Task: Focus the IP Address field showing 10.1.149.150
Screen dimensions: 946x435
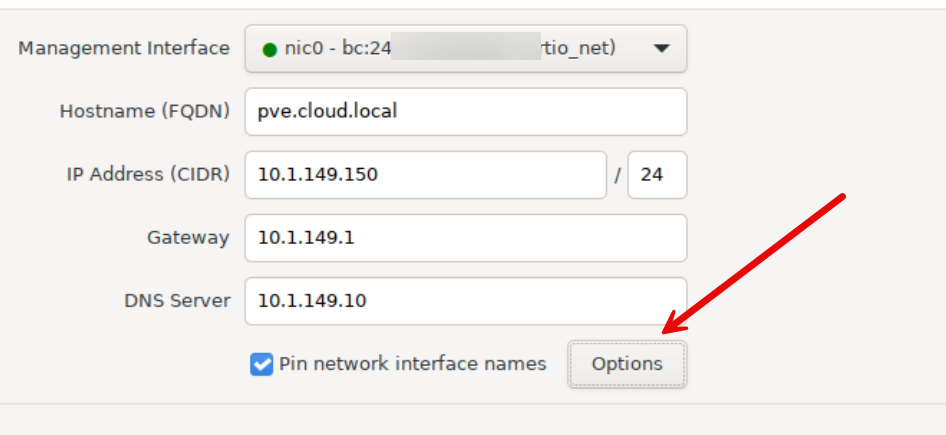Action: 425,174
